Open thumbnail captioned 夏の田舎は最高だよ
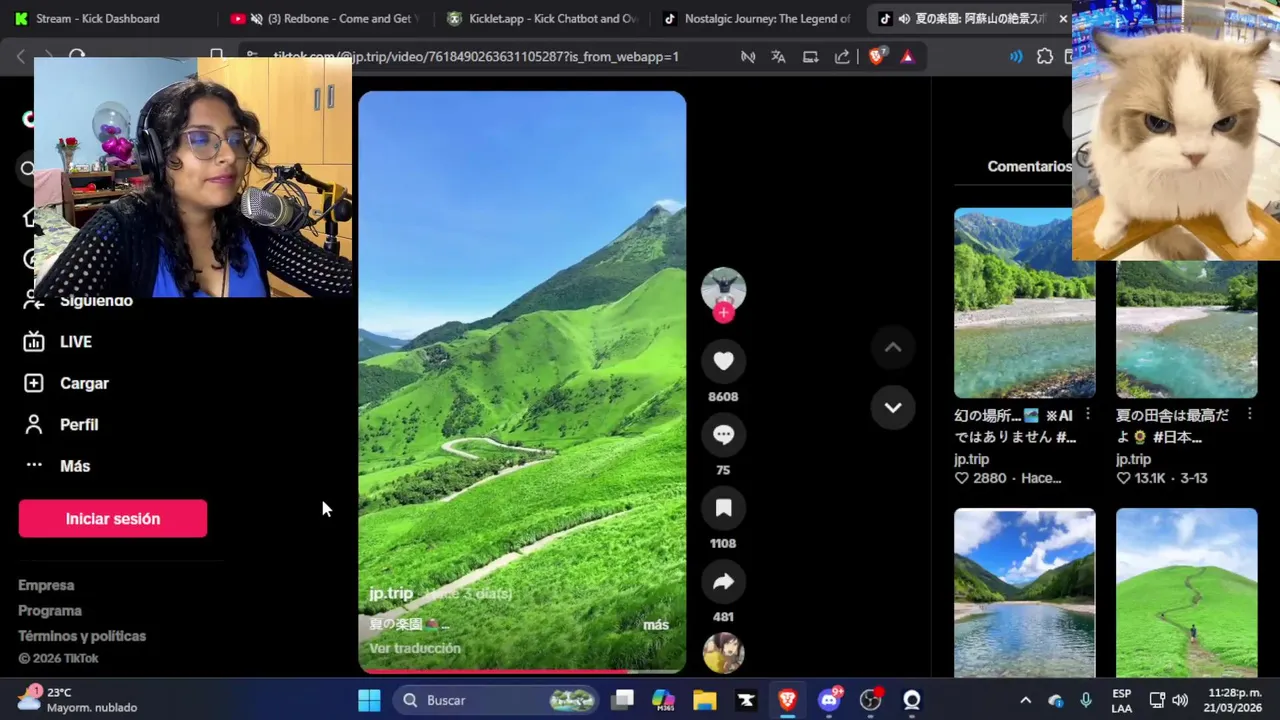1280x720 pixels. tap(1187, 328)
